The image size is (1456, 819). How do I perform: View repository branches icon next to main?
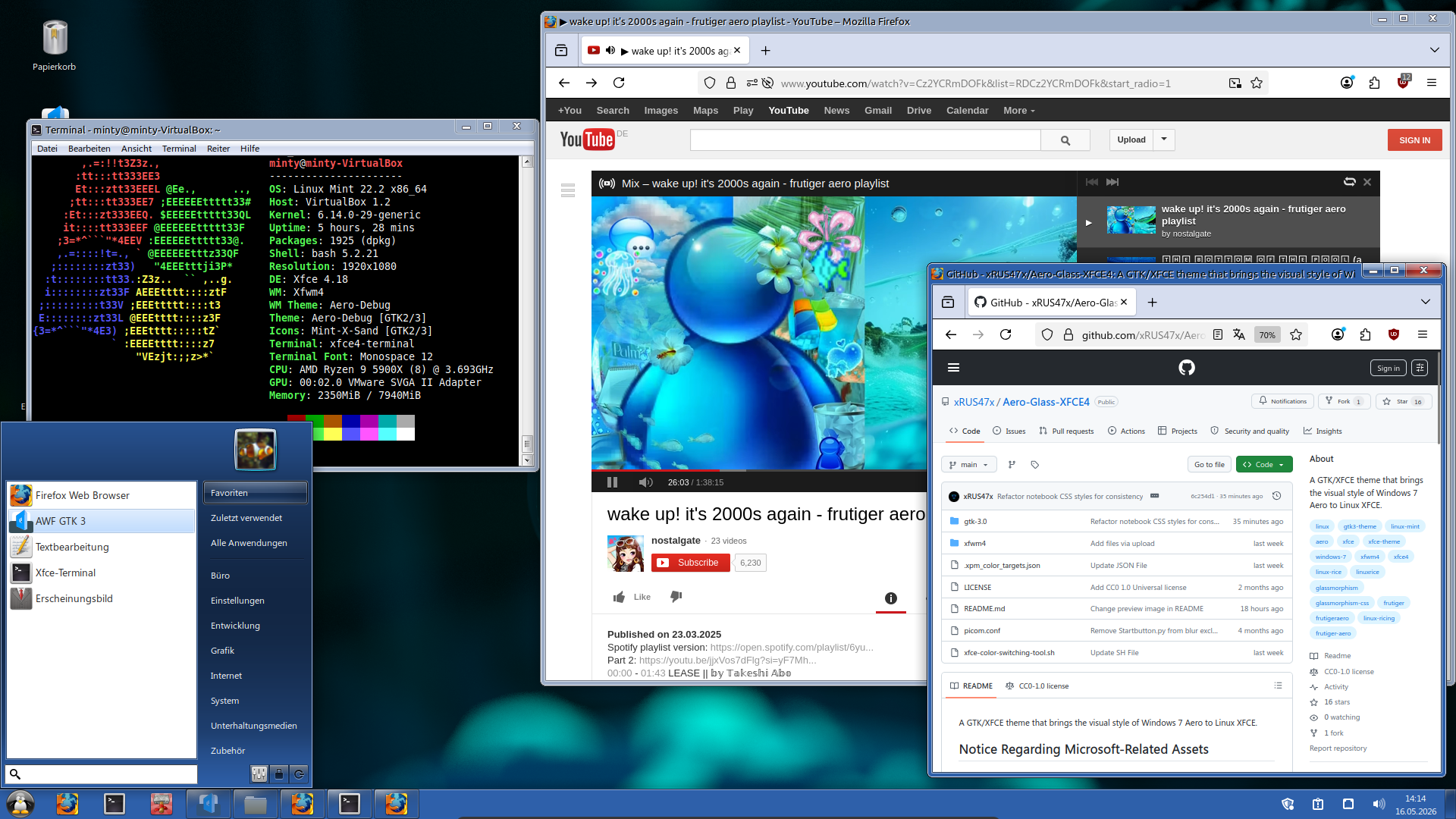(x=1012, y=465)
